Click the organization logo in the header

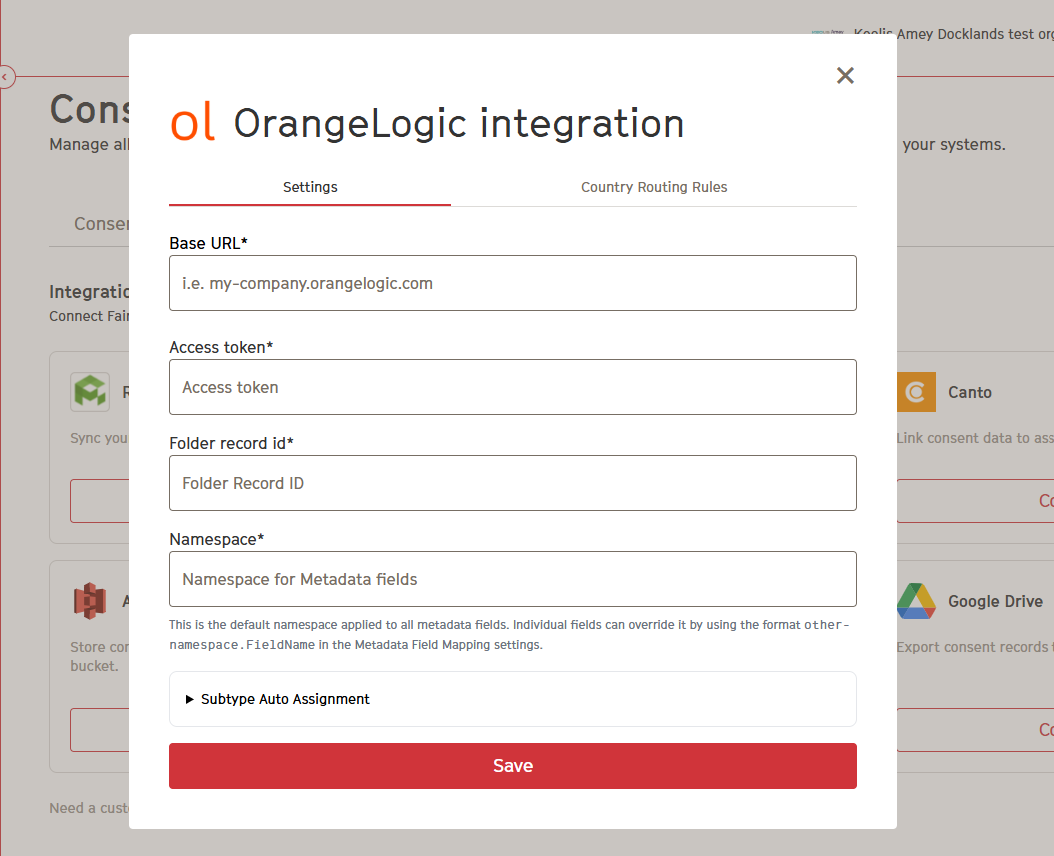tap(827, 32)
